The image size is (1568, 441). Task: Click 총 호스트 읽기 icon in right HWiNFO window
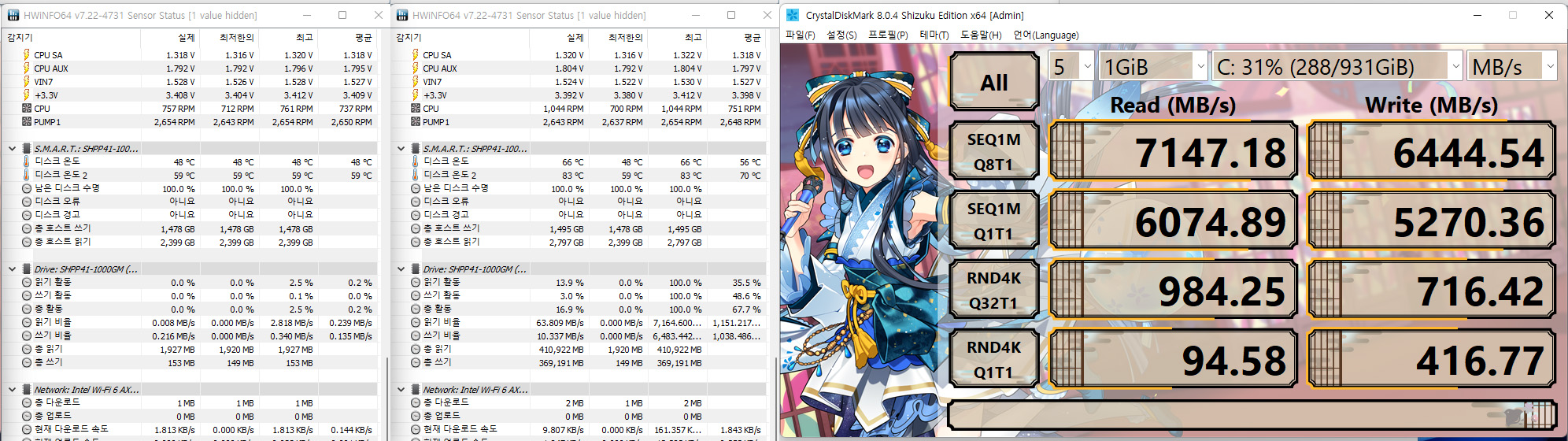coord(415,242)
